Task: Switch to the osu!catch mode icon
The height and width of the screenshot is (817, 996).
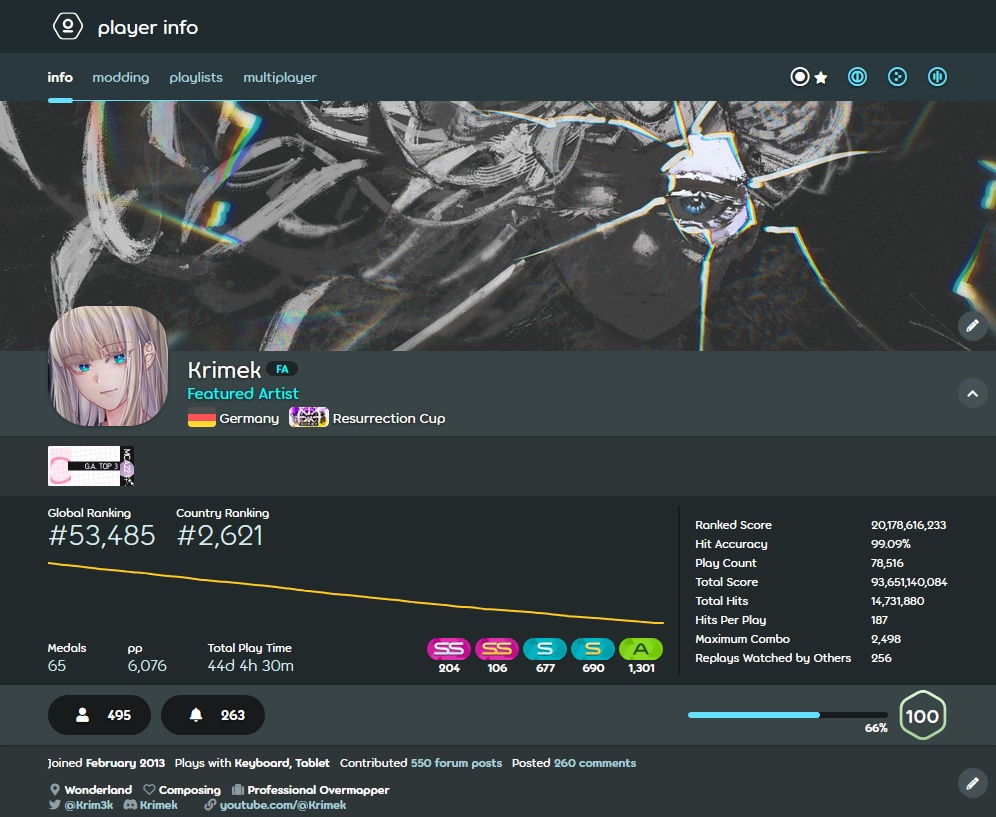Action: [x=897, y=77]
